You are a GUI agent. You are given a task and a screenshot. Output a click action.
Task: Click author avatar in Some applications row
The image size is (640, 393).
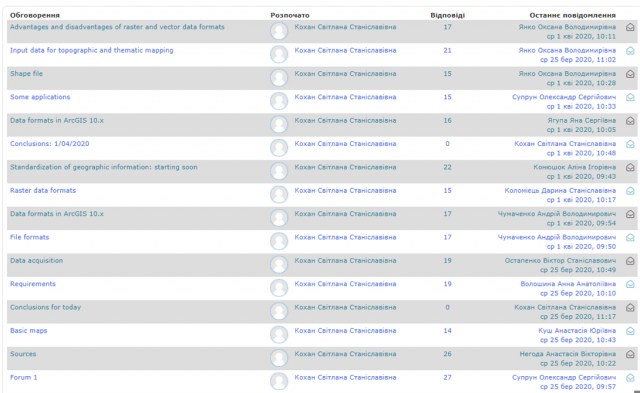tap(279, 101)
